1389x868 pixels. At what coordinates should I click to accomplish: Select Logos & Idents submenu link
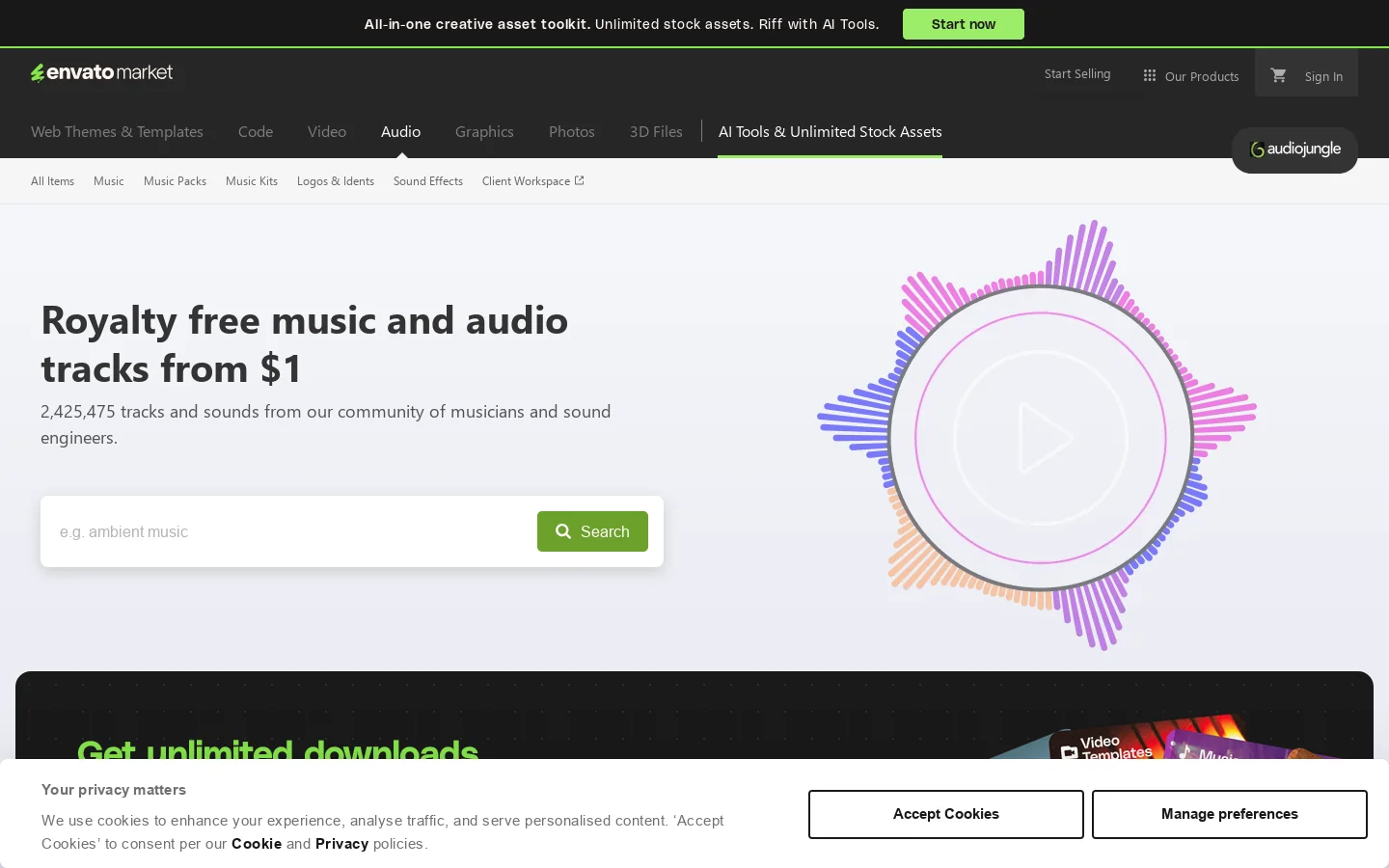coord(336,181)
